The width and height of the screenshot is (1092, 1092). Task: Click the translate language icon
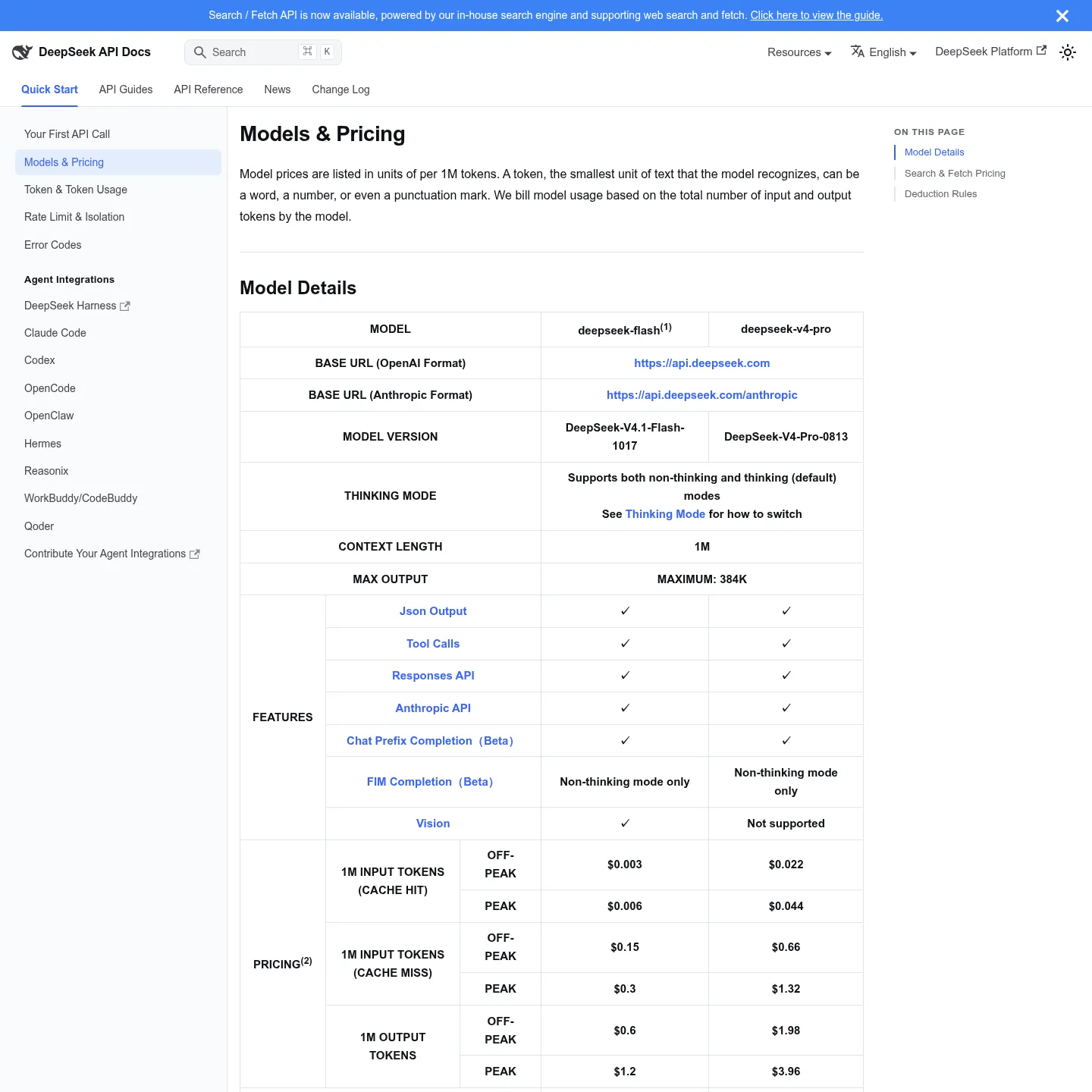pos(858,51)
